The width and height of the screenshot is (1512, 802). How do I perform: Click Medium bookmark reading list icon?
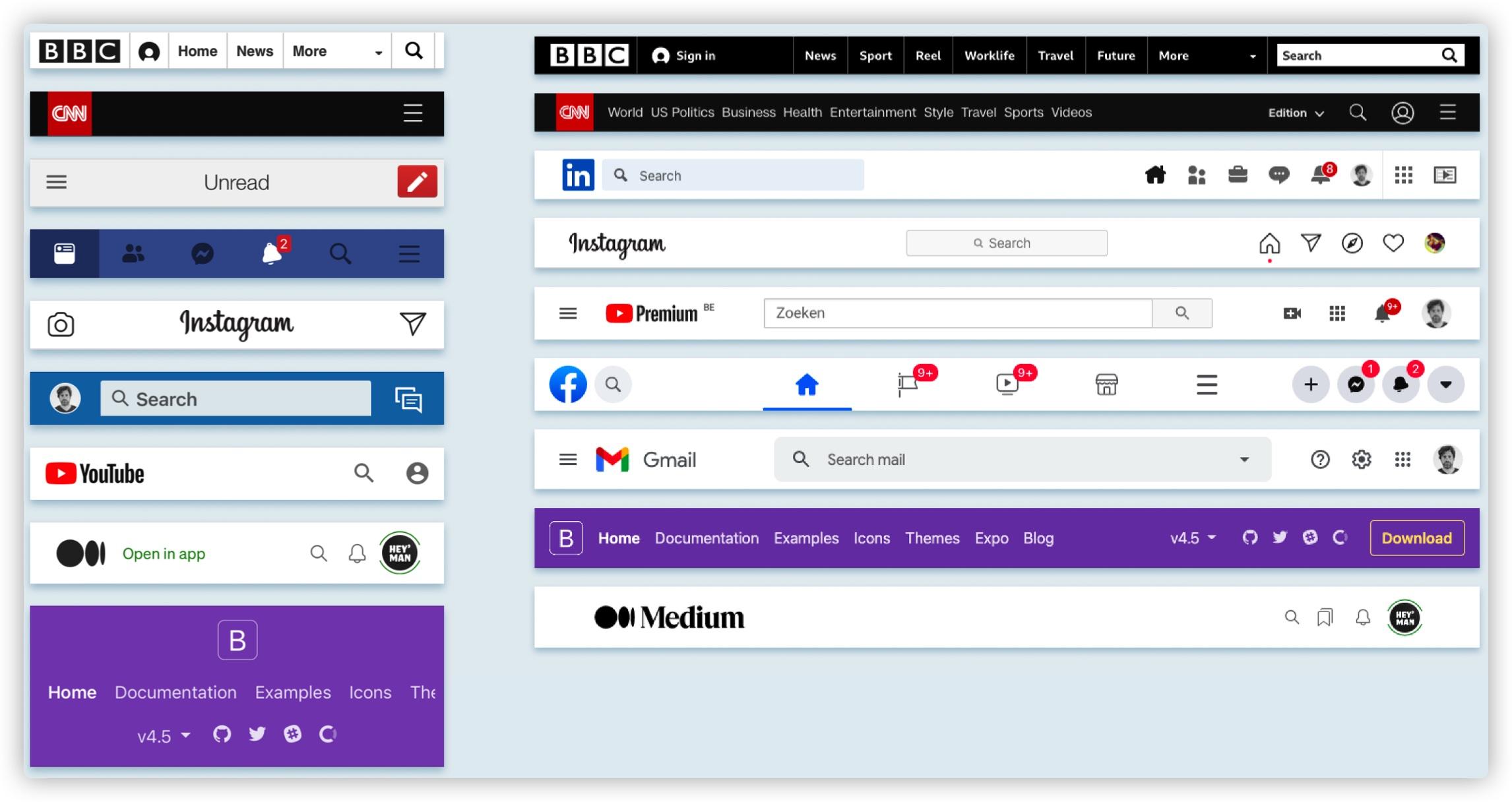pyautogui.click(x=1325, y=617)
